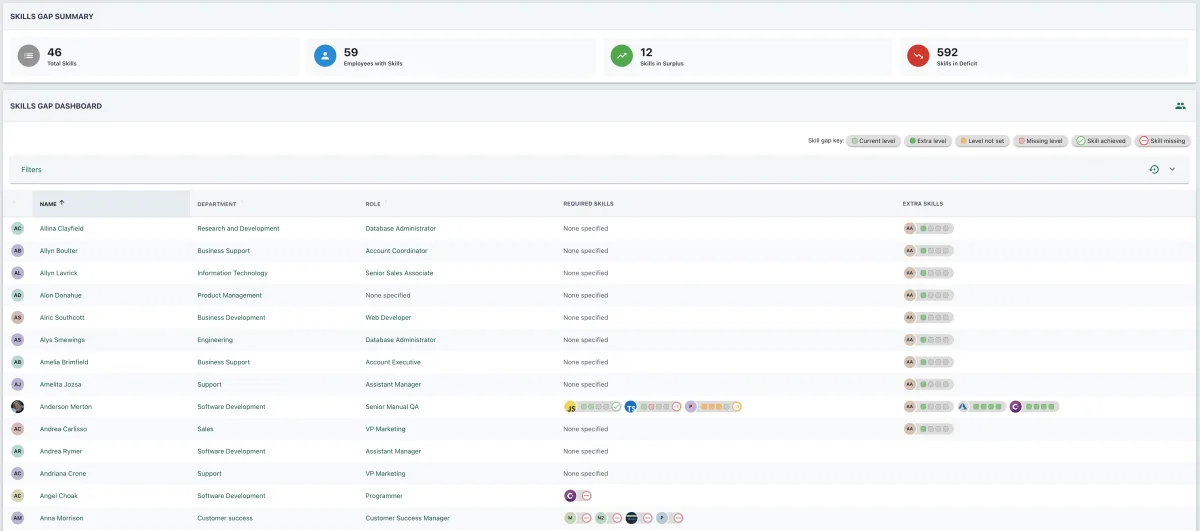Open the Engineering department link
This screenshot has height=531, width=1200.
215,340
